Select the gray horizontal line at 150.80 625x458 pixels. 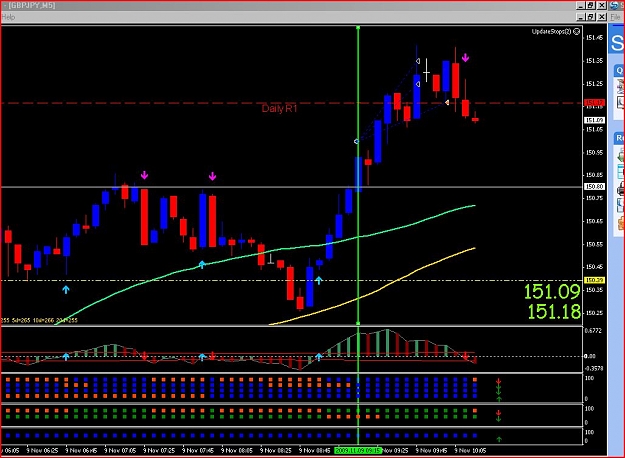point(292,187)
